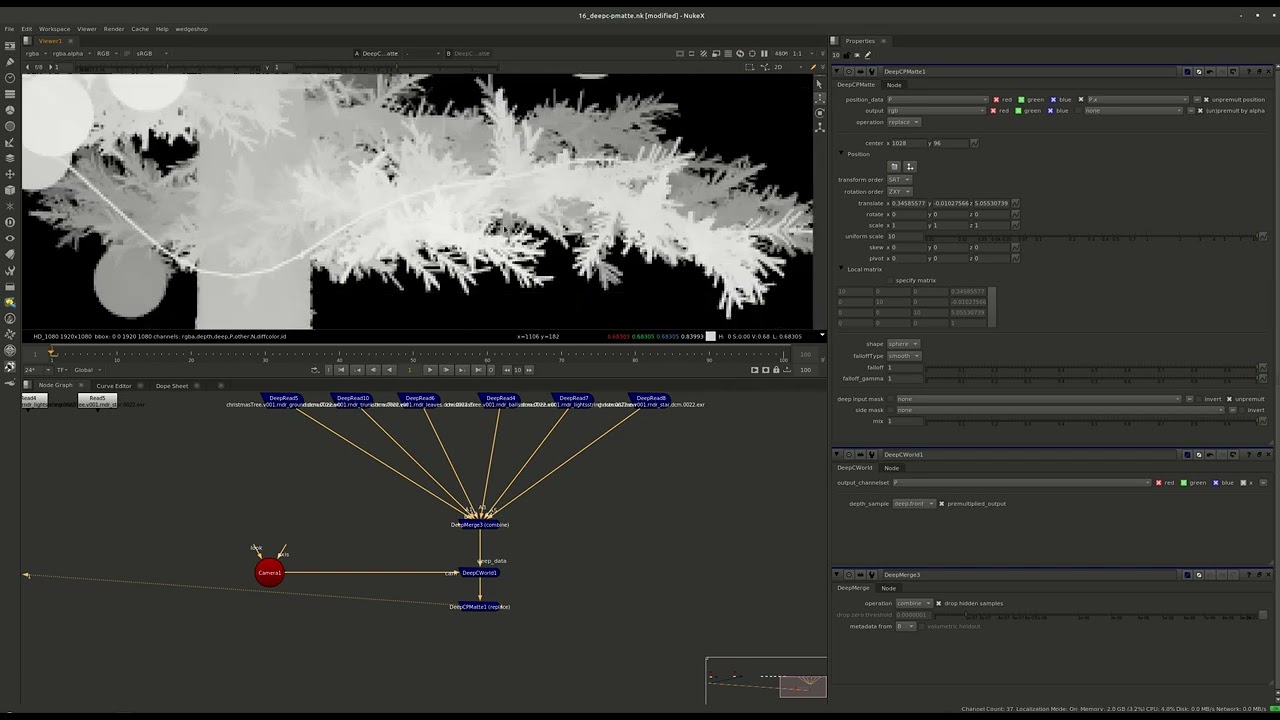Image resolution: width=1280 pixels, height=720 pixels.
Task: Open the Draw nodes toolbar menu
Action: point(10,62)
